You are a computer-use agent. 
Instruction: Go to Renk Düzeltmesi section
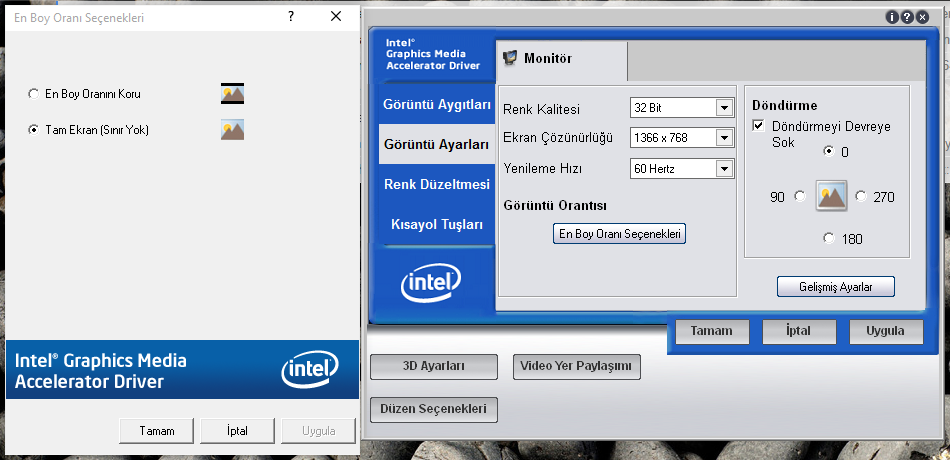[437, 184]
